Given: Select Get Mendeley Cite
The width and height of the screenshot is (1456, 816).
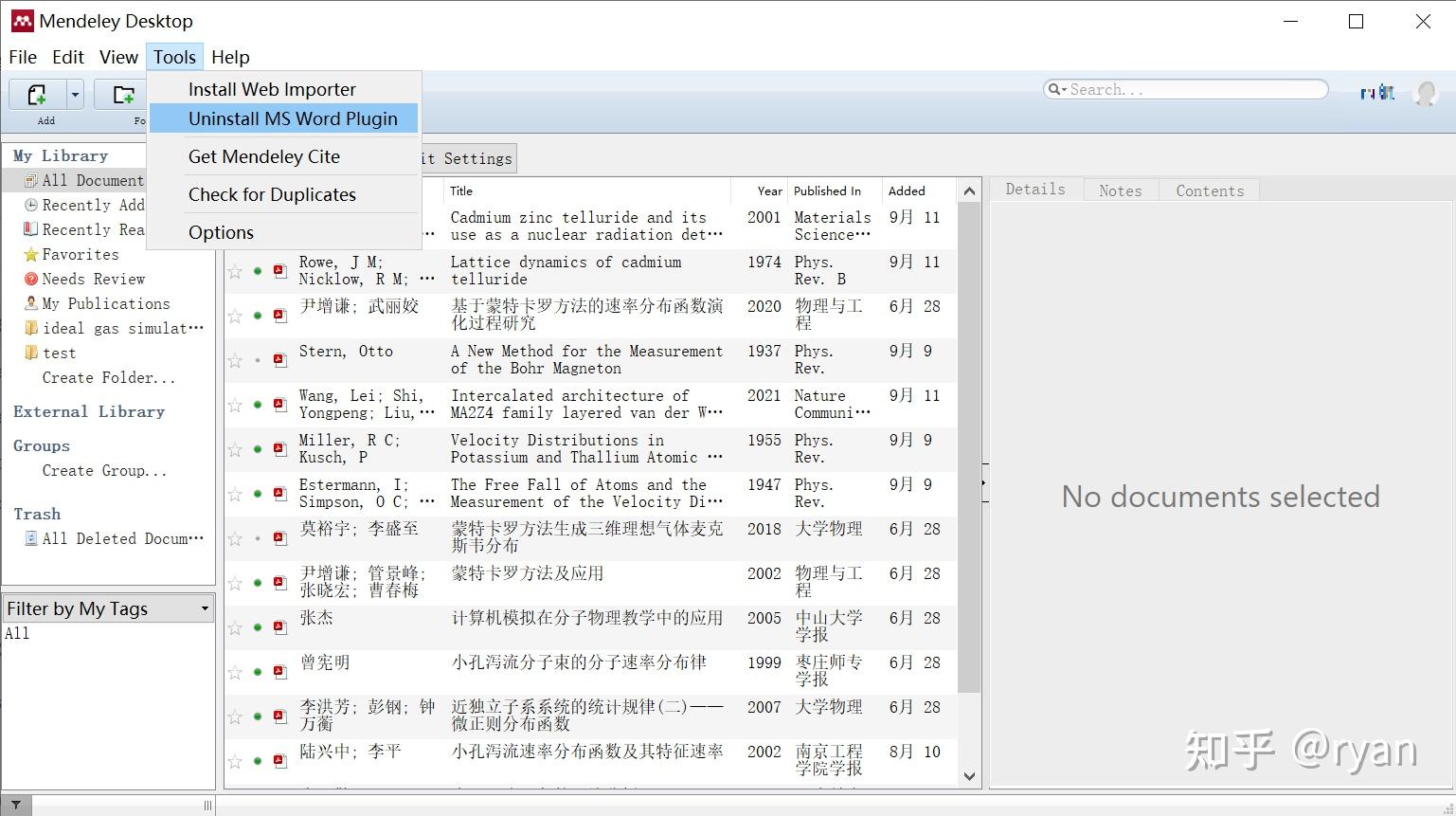Looking at the screenshot, I should tap(283, 156).
